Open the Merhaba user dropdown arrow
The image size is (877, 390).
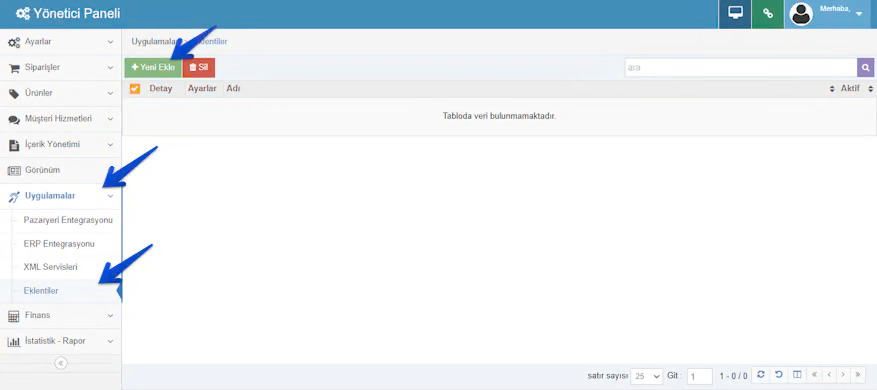[859, 15]
